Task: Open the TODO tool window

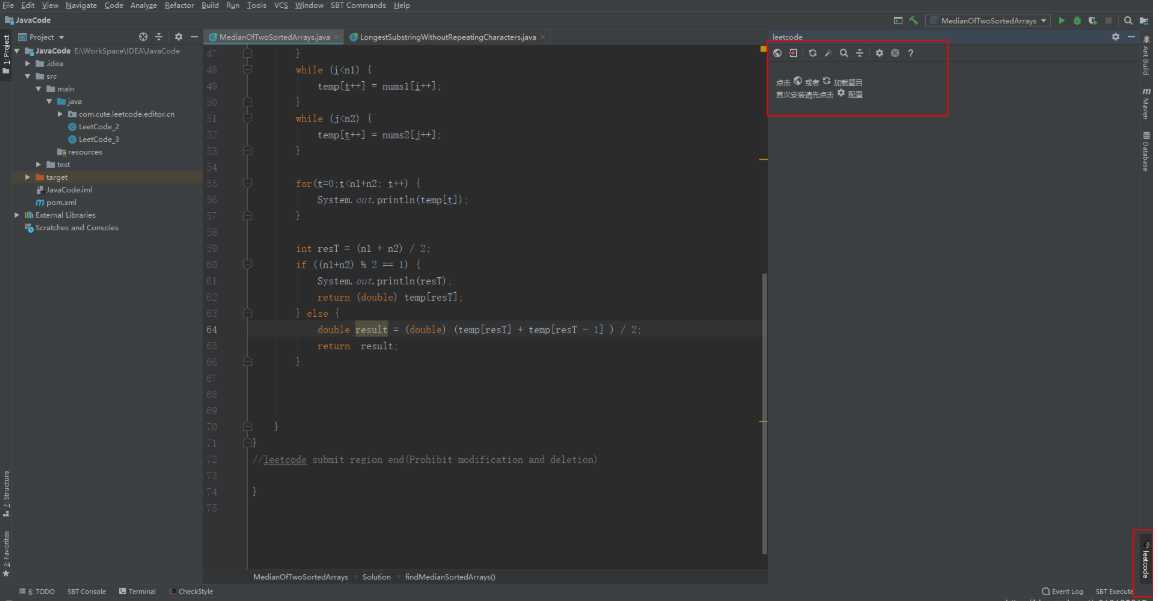Action: click(37, 591)
